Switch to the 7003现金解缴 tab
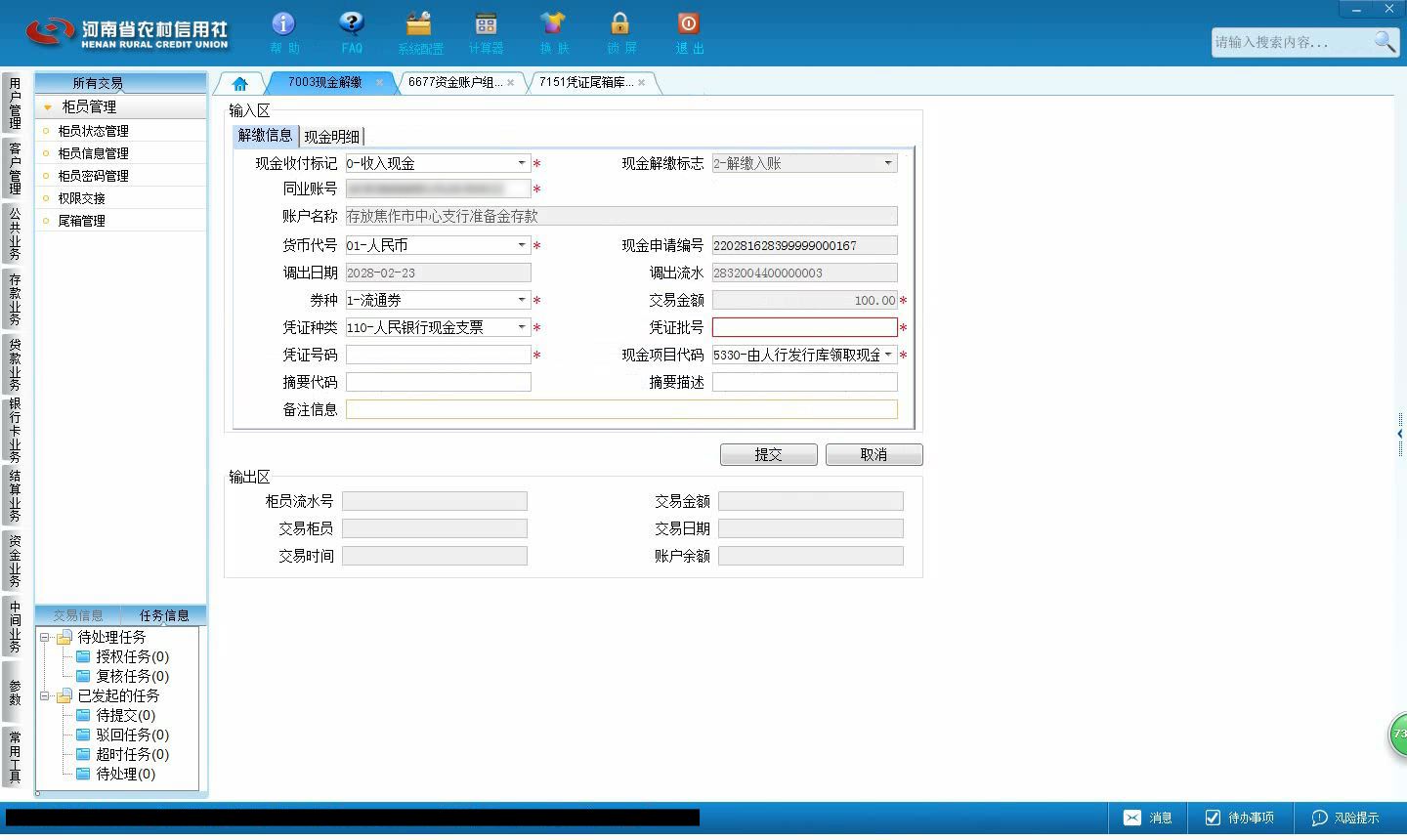The image size is (1407, 840). point(324,83)
